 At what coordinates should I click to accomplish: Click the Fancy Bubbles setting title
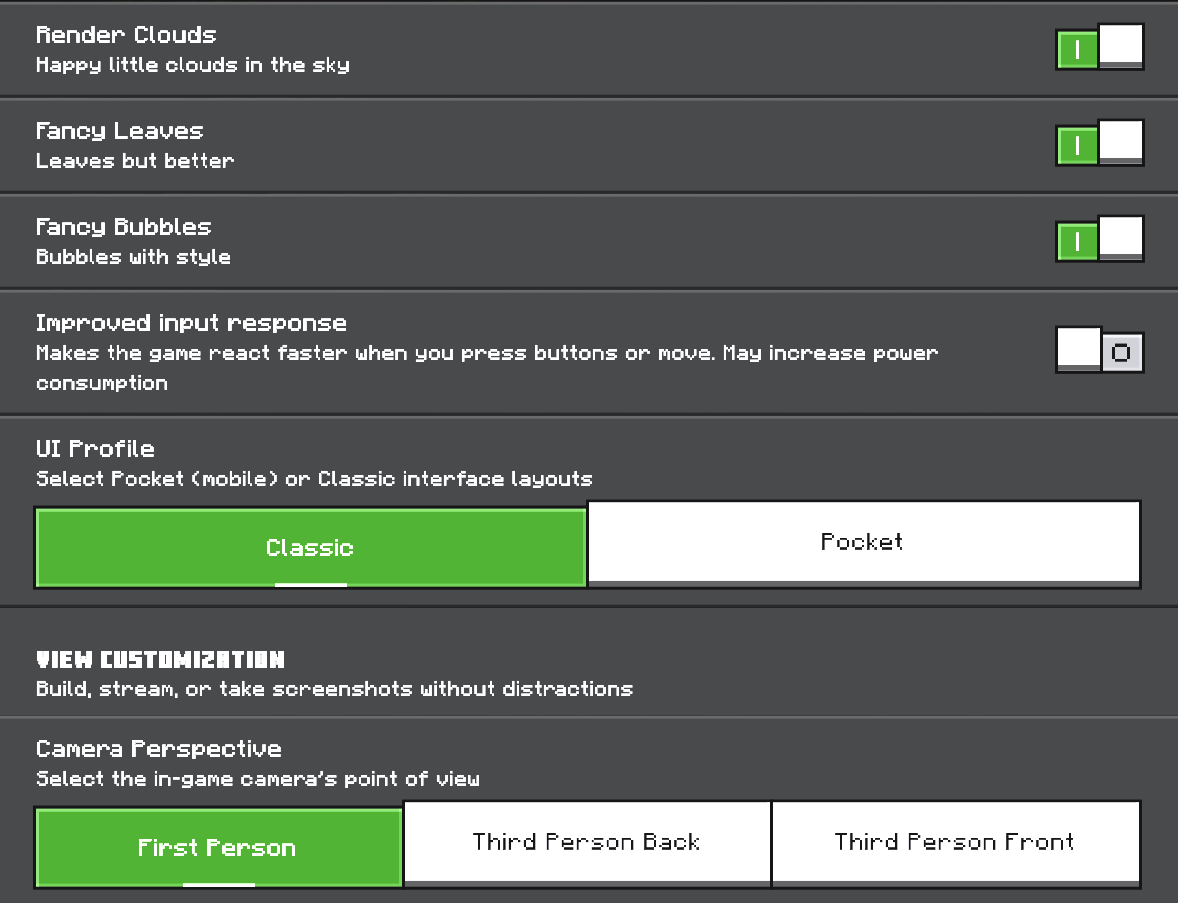coord(124,227)
